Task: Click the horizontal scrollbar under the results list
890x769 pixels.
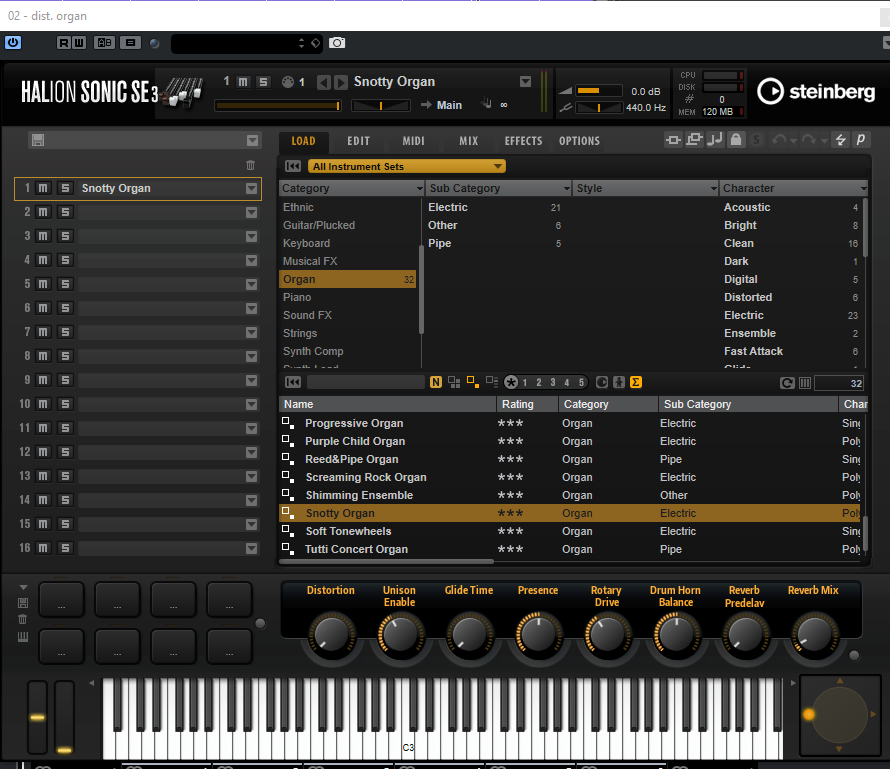Action: click(388, 562)
